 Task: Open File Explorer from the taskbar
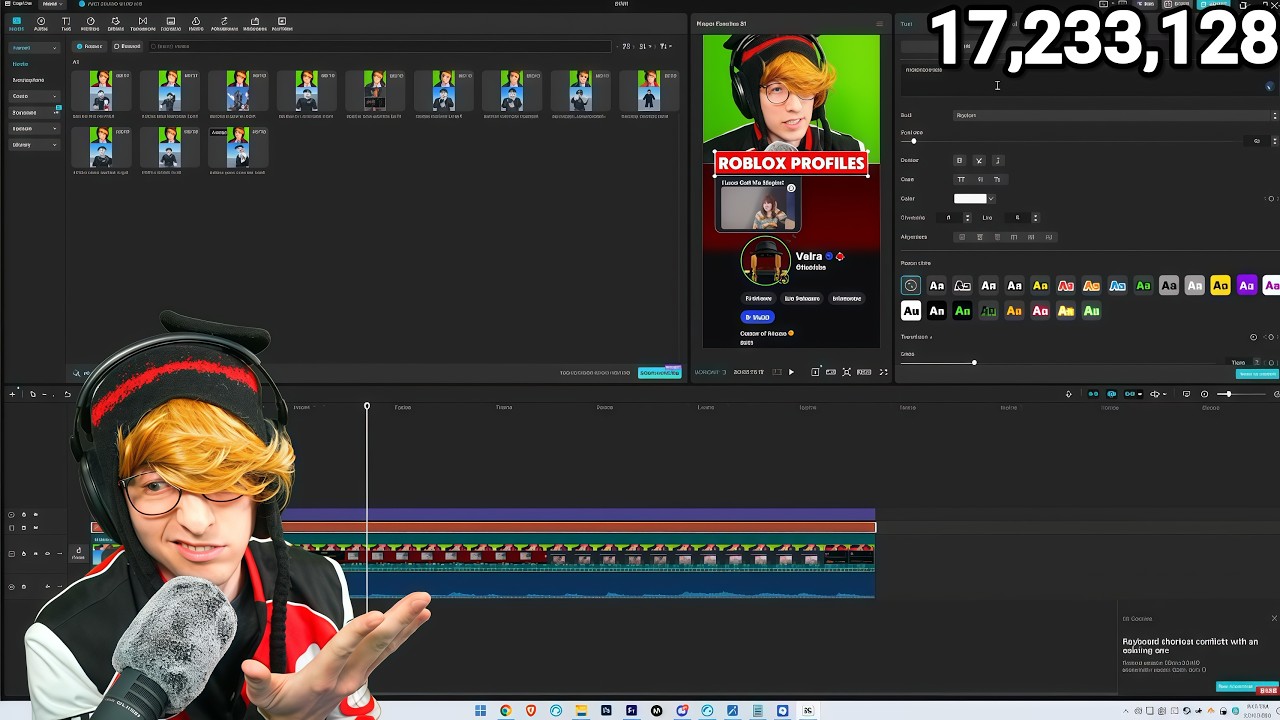[581, 711]
